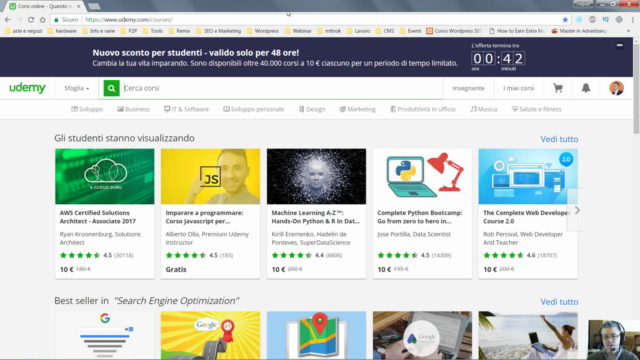Open the Design category
This screenshot has width=640, height=360.
point(312,109)
